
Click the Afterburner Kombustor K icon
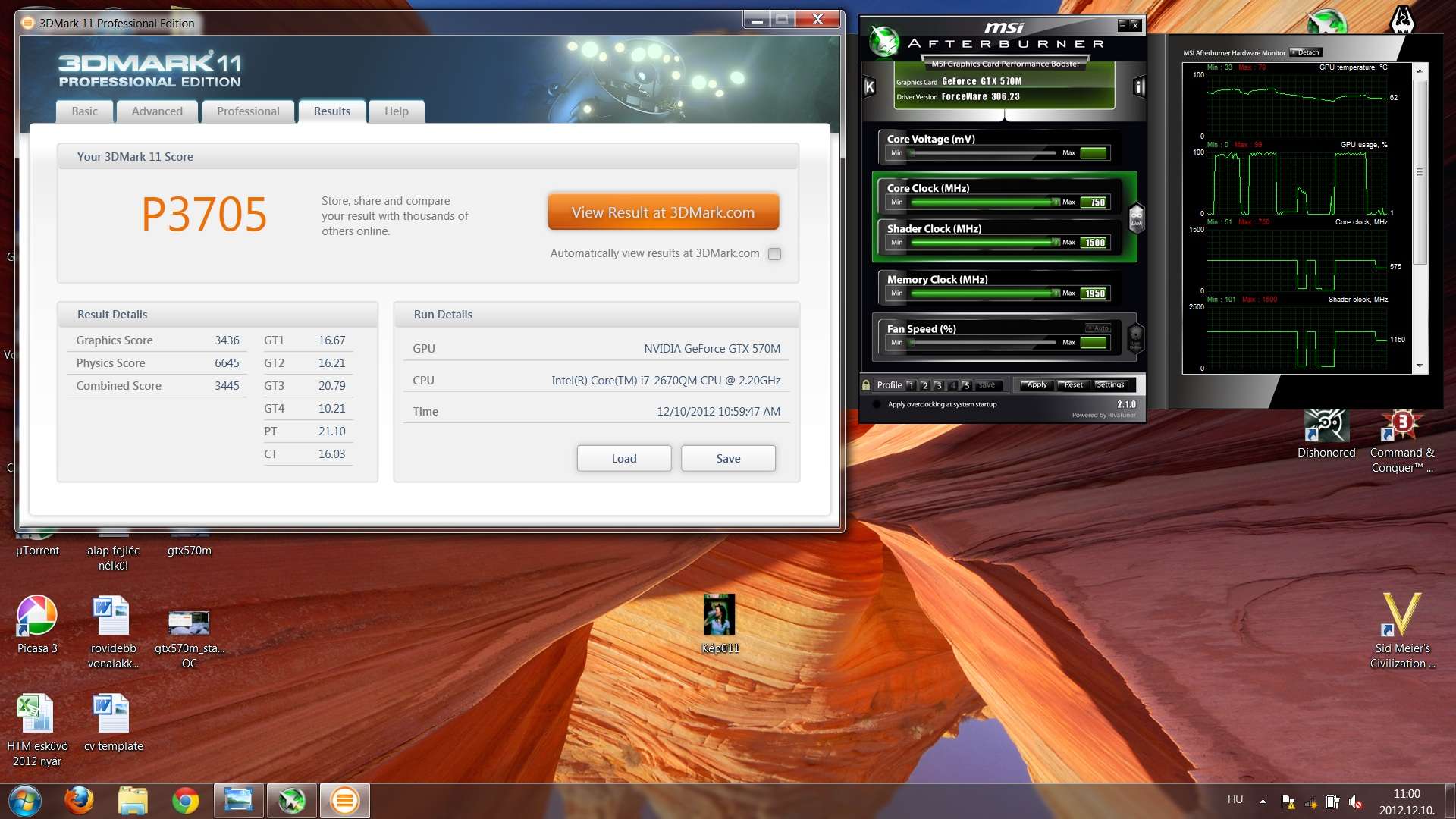click(870, 87)
